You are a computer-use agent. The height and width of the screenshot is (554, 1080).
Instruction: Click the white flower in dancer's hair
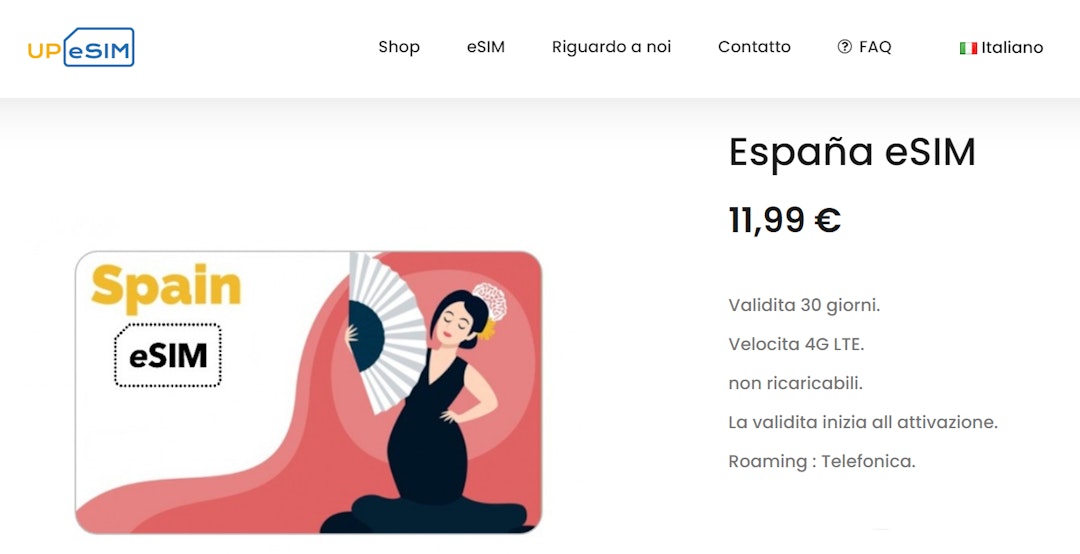click(491, 302)
